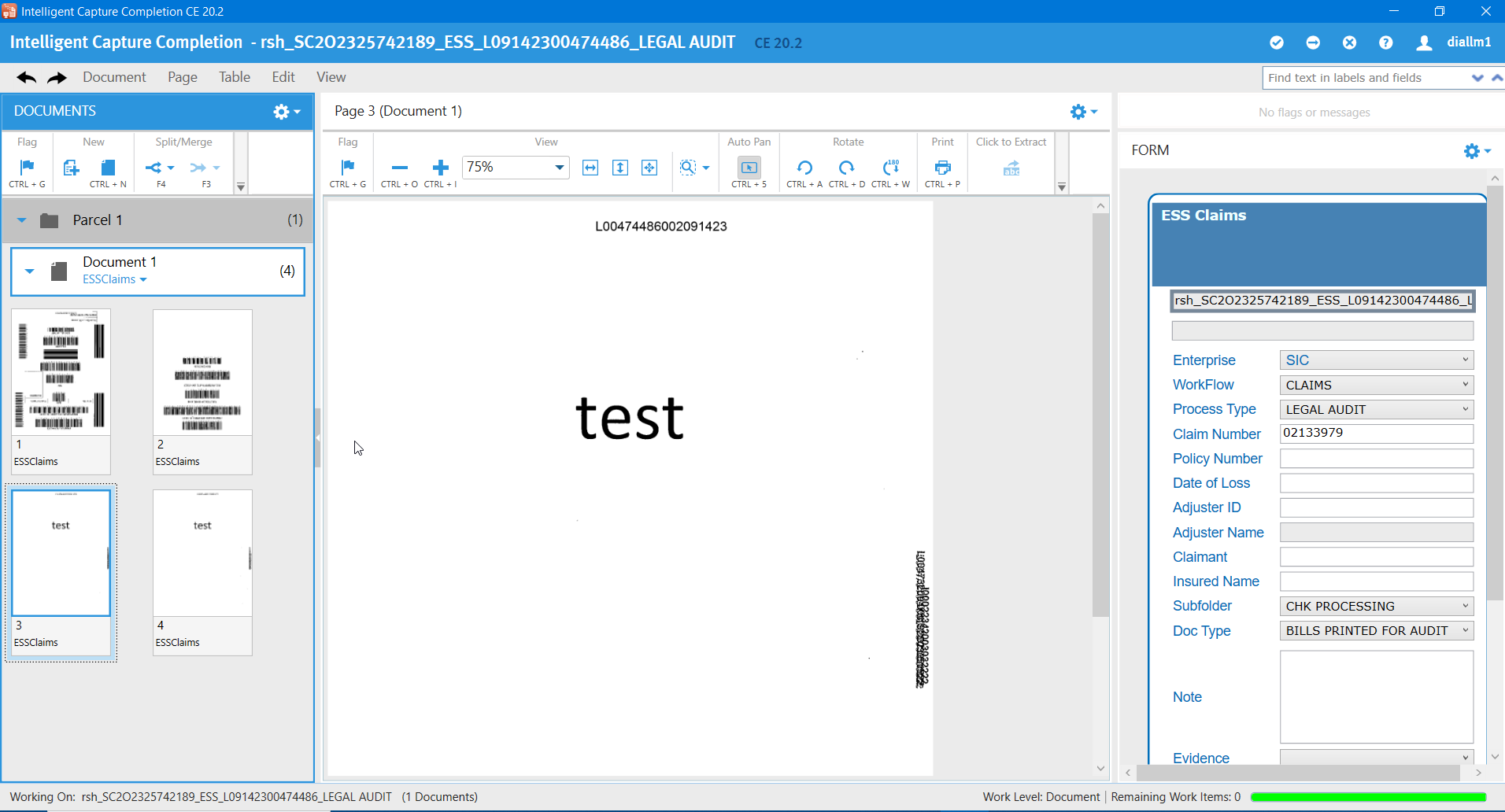
Task: Flag the current page with the Flag tool
Action: (x=347, y=168)
